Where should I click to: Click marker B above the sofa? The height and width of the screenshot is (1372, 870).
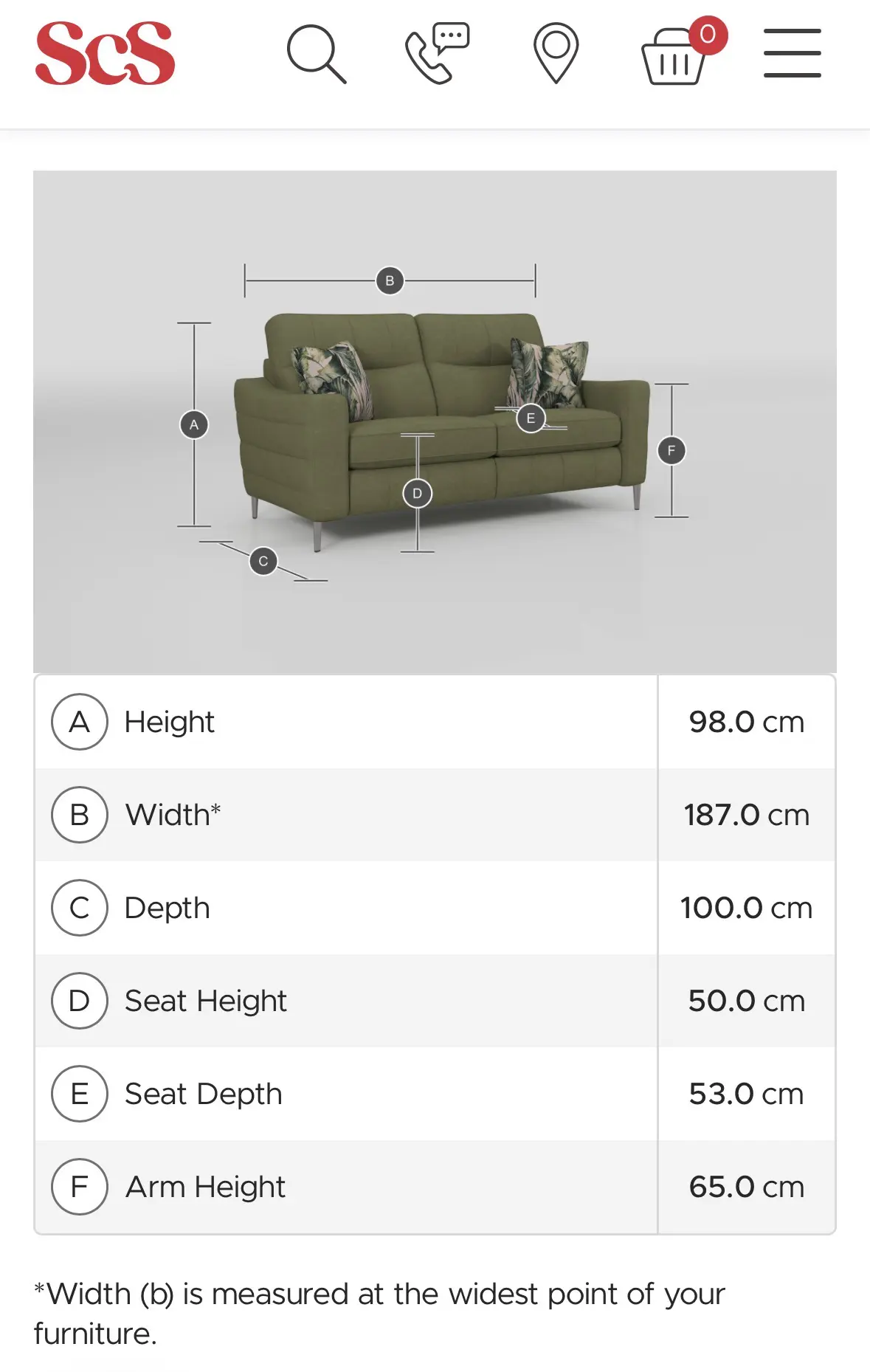390,280
